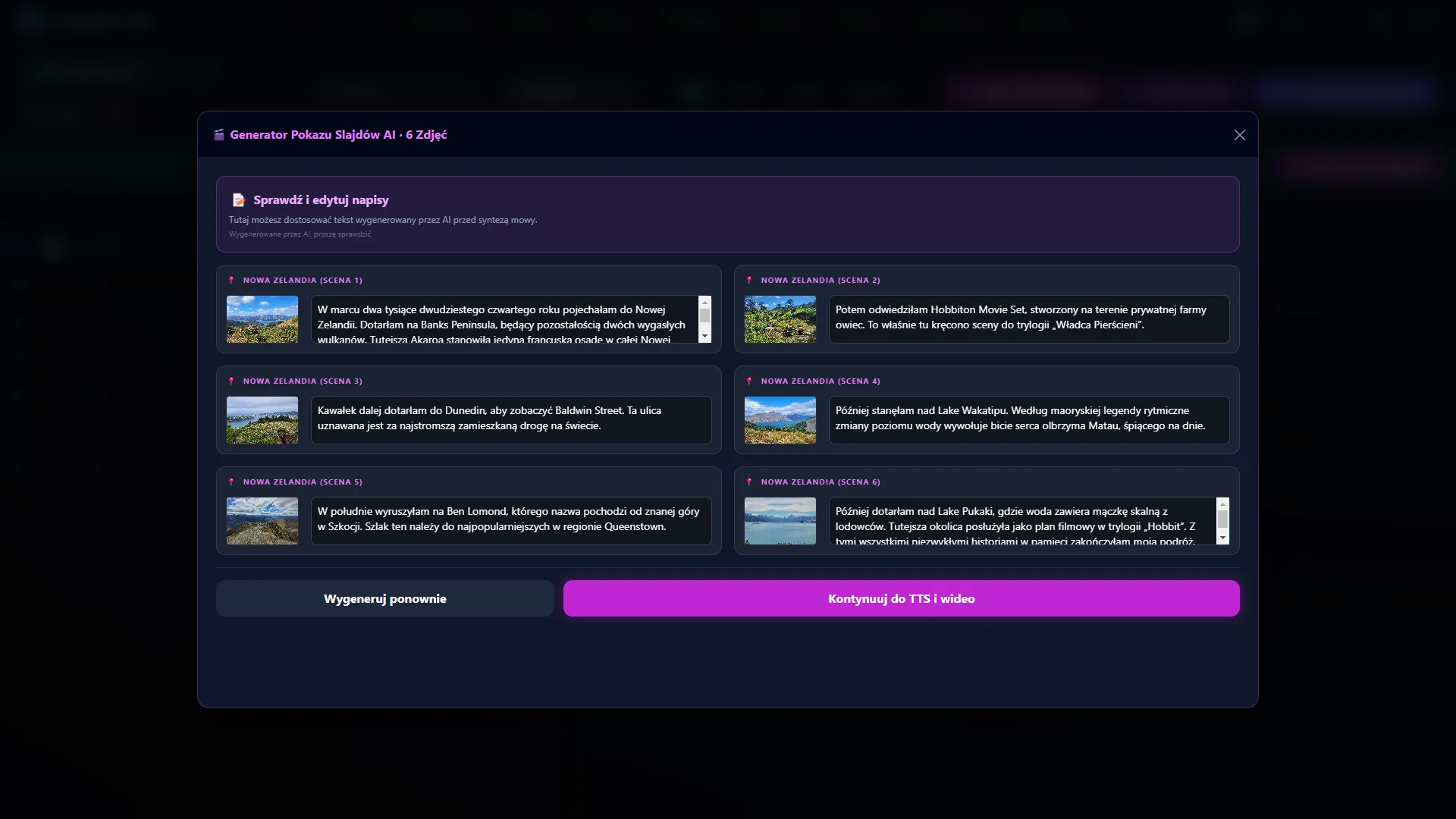This screenshot has width=1456, height=819.
Task: Edit the Scena 5 Ben Lomond caption
Action: [511, 521]
